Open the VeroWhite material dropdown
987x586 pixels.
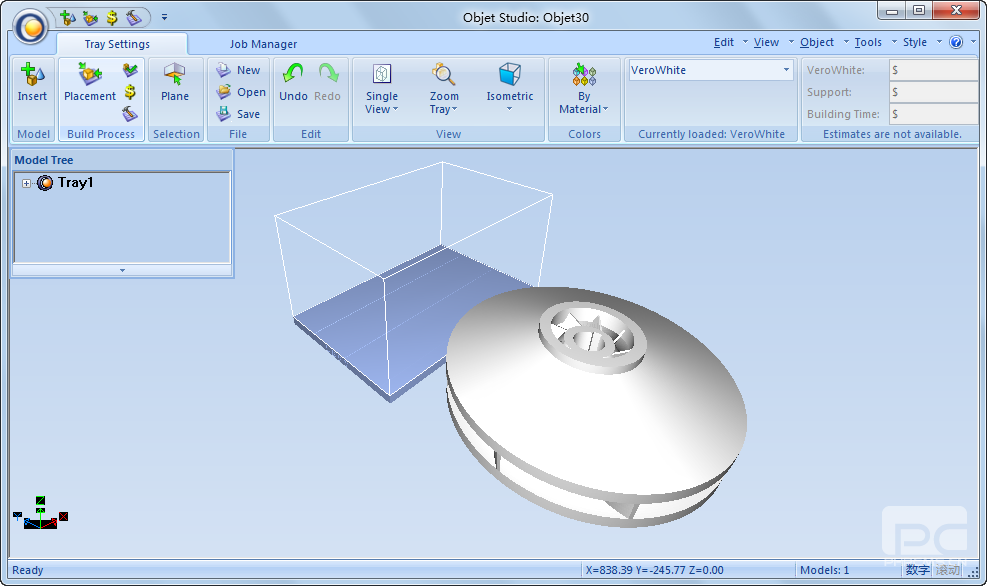(x=786, y=70)
